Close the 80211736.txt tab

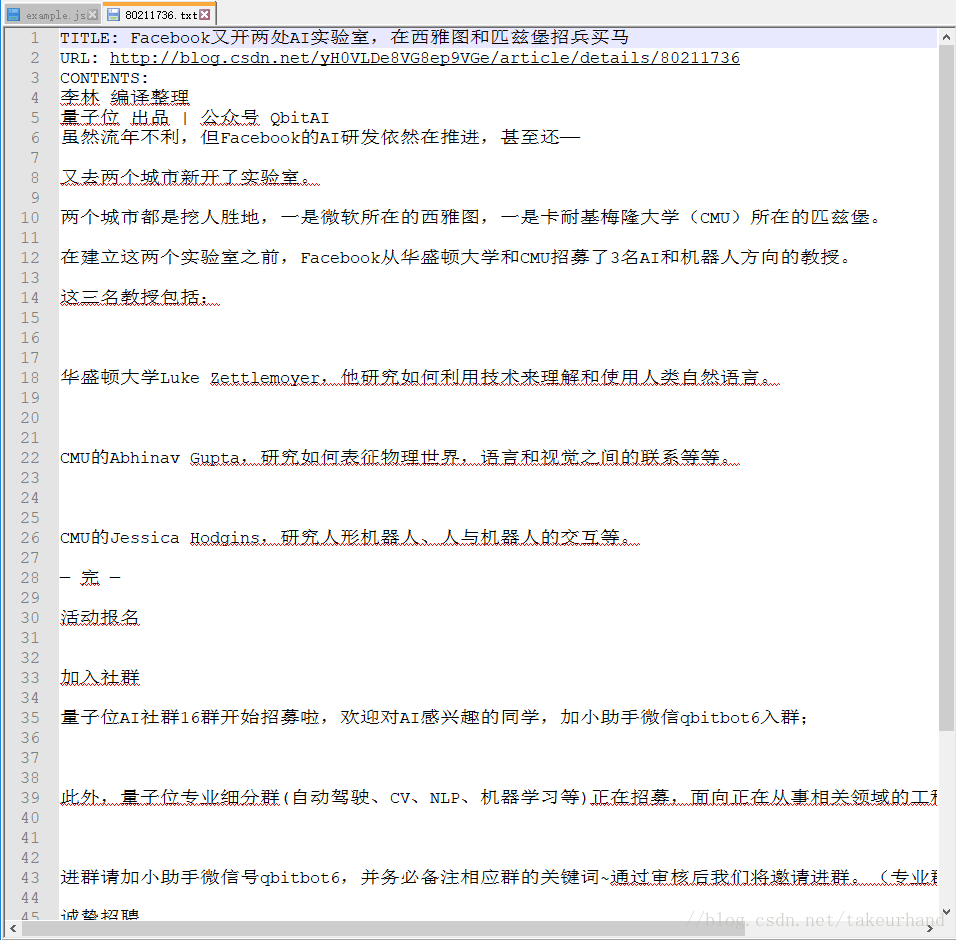[205, 15]
